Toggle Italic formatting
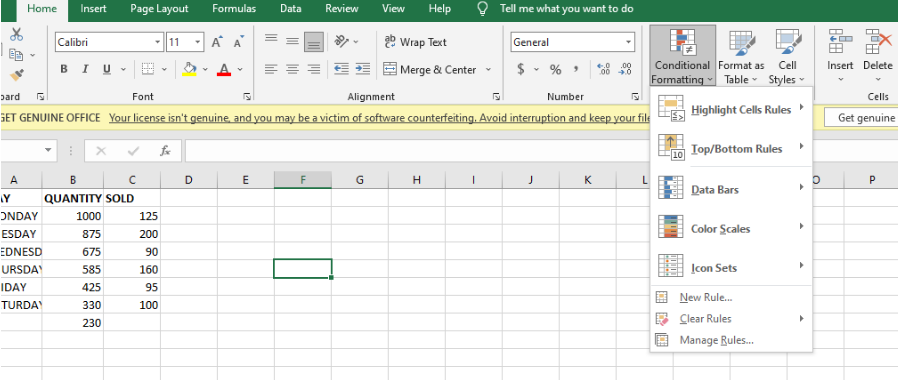Viewport: 898px width, 380px height. pos(85,69)
